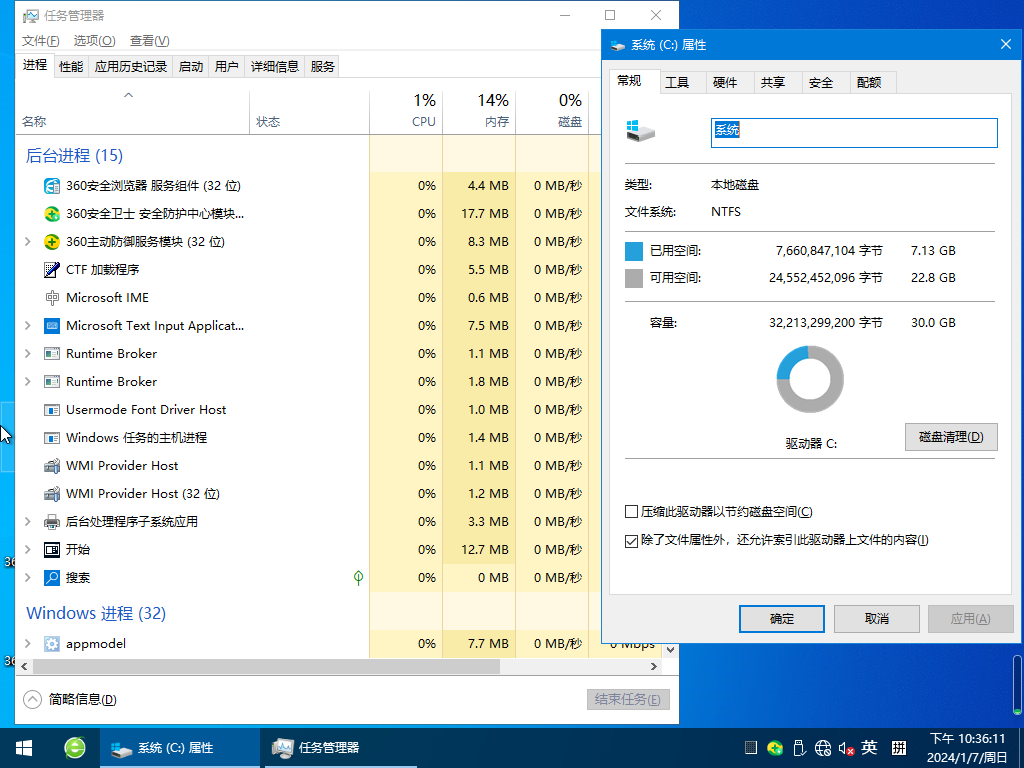Click the WMI Provider Host (32 位) icon
The height and width of the screenshot is (768, 1024).
pos(52,494)
